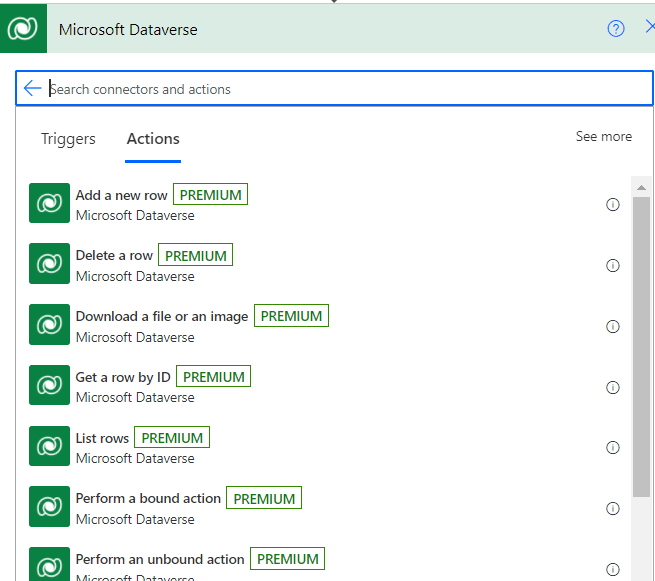Show info for Add a new row
Image resolution: width=655 pixels, height=581 pixels.
pos(613,205)
